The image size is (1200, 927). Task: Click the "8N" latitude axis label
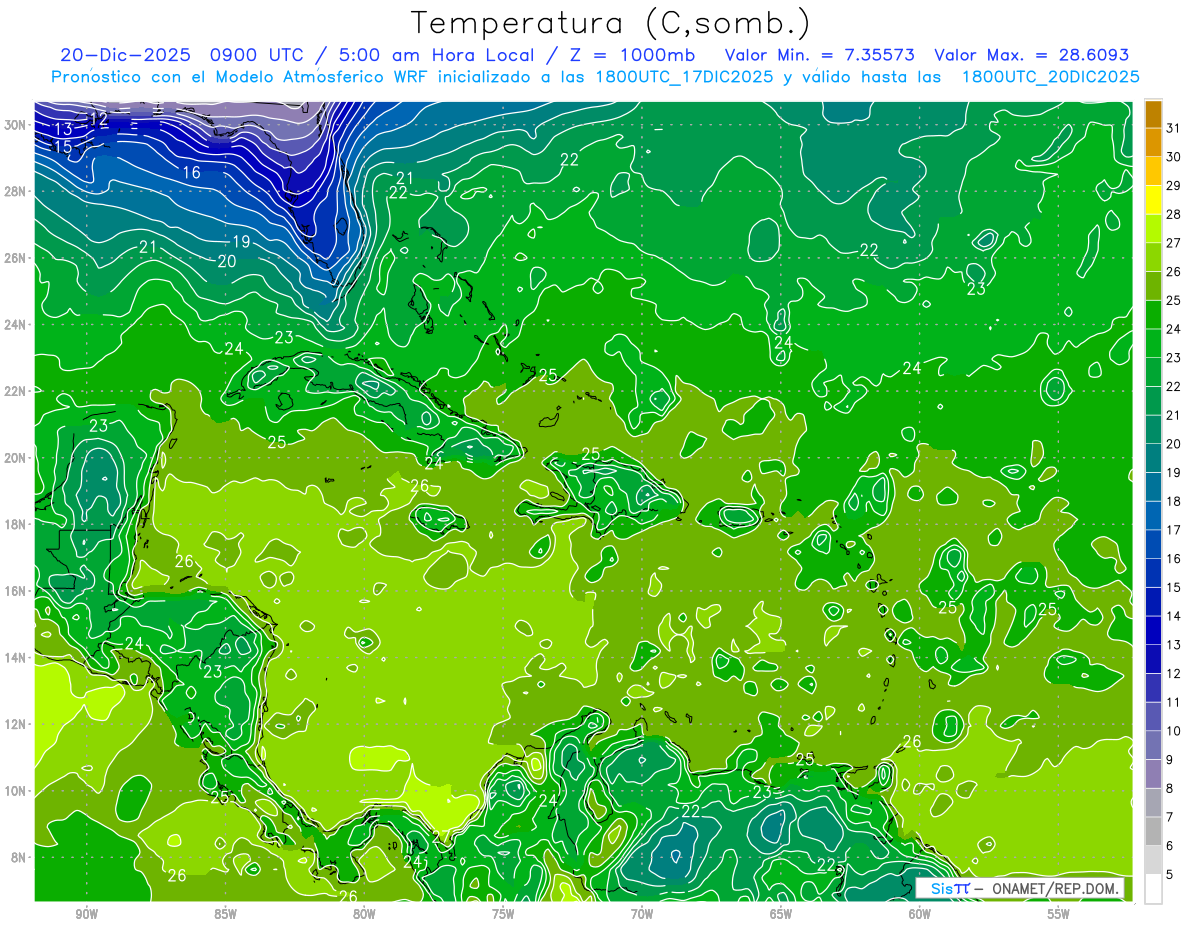click(20, 858)
